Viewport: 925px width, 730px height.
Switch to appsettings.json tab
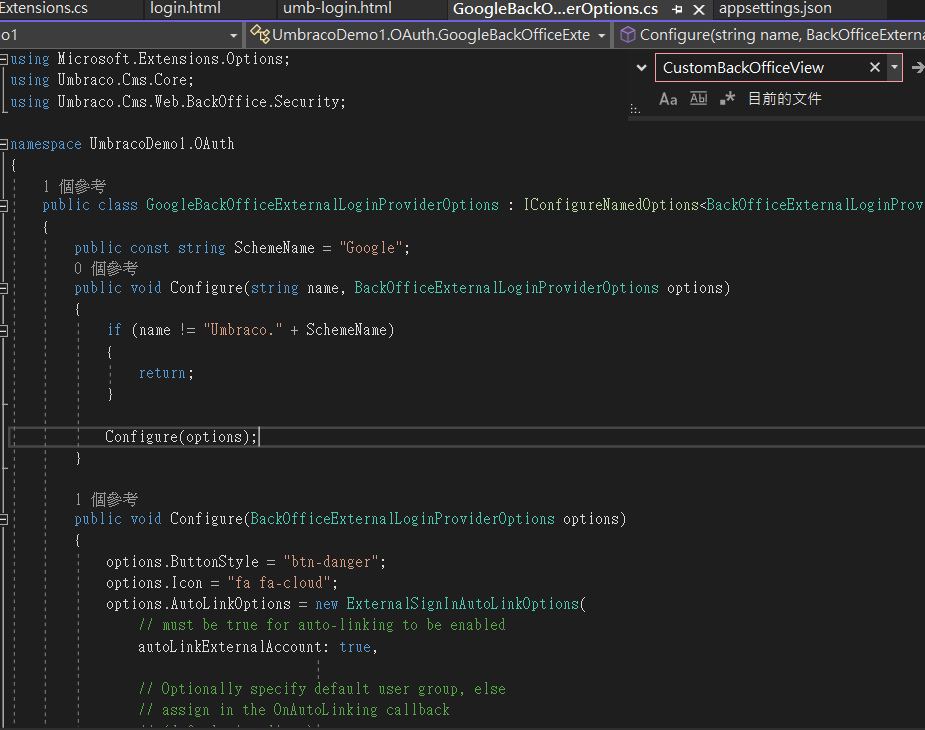tap(775, 8)
